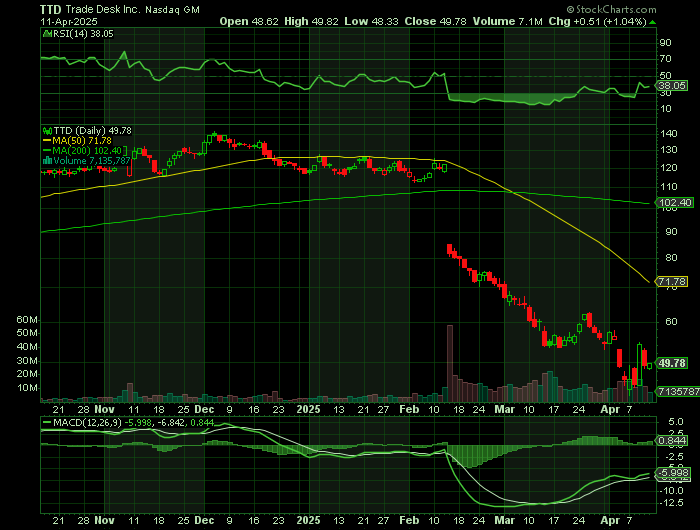The image size is (700, 530).
Task: Click the green up-triangle beside Chg percentage
Action: 652,22
